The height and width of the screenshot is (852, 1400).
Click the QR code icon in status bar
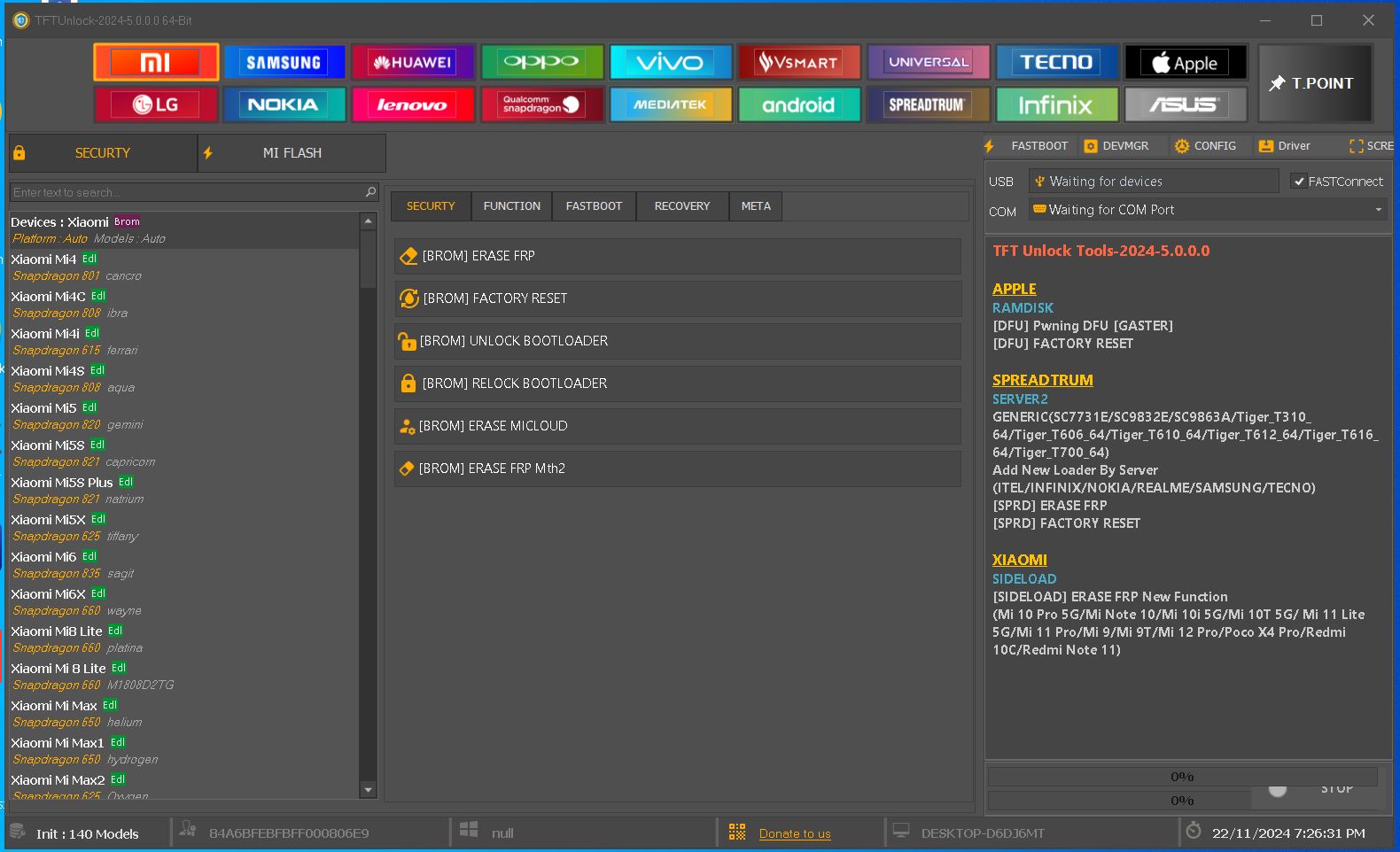[737, 832]
